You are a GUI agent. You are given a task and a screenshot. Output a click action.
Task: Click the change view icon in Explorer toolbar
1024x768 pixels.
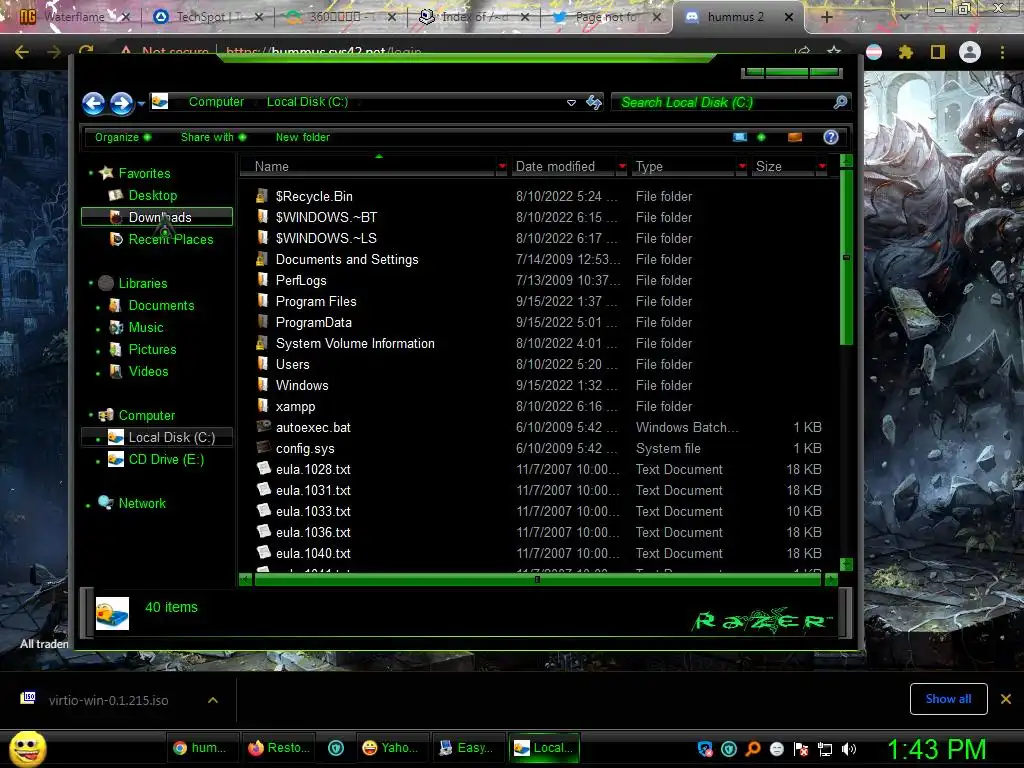(740, 137)
